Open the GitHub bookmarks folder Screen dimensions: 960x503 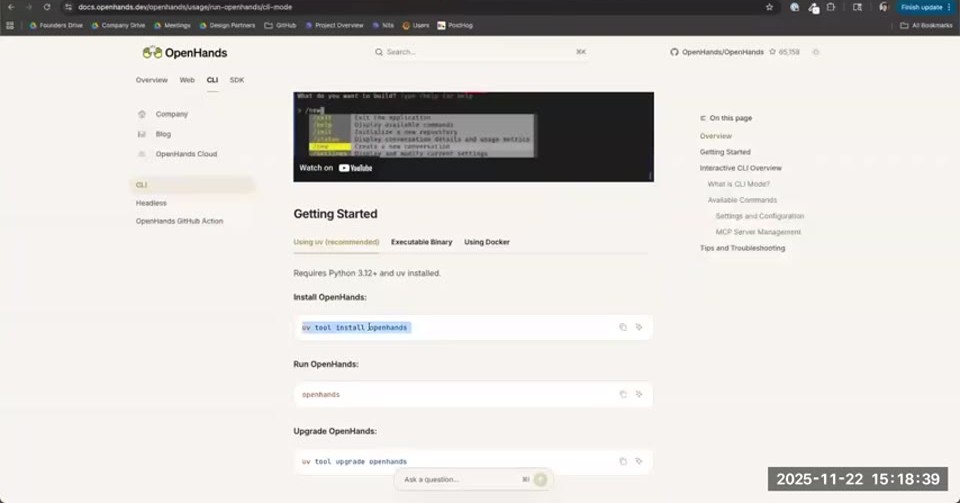[x=280, y=26]
